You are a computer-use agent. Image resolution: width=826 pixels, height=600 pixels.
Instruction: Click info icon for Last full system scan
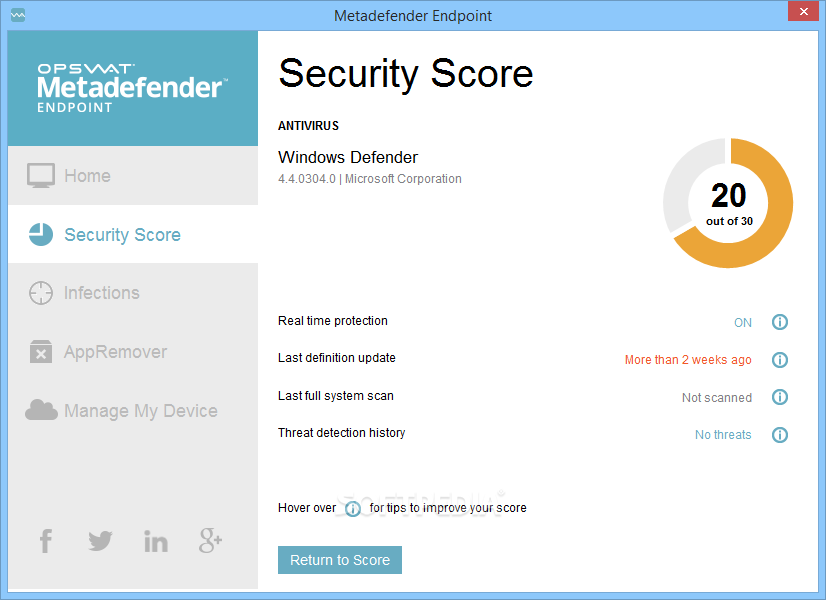pos(780,397)
